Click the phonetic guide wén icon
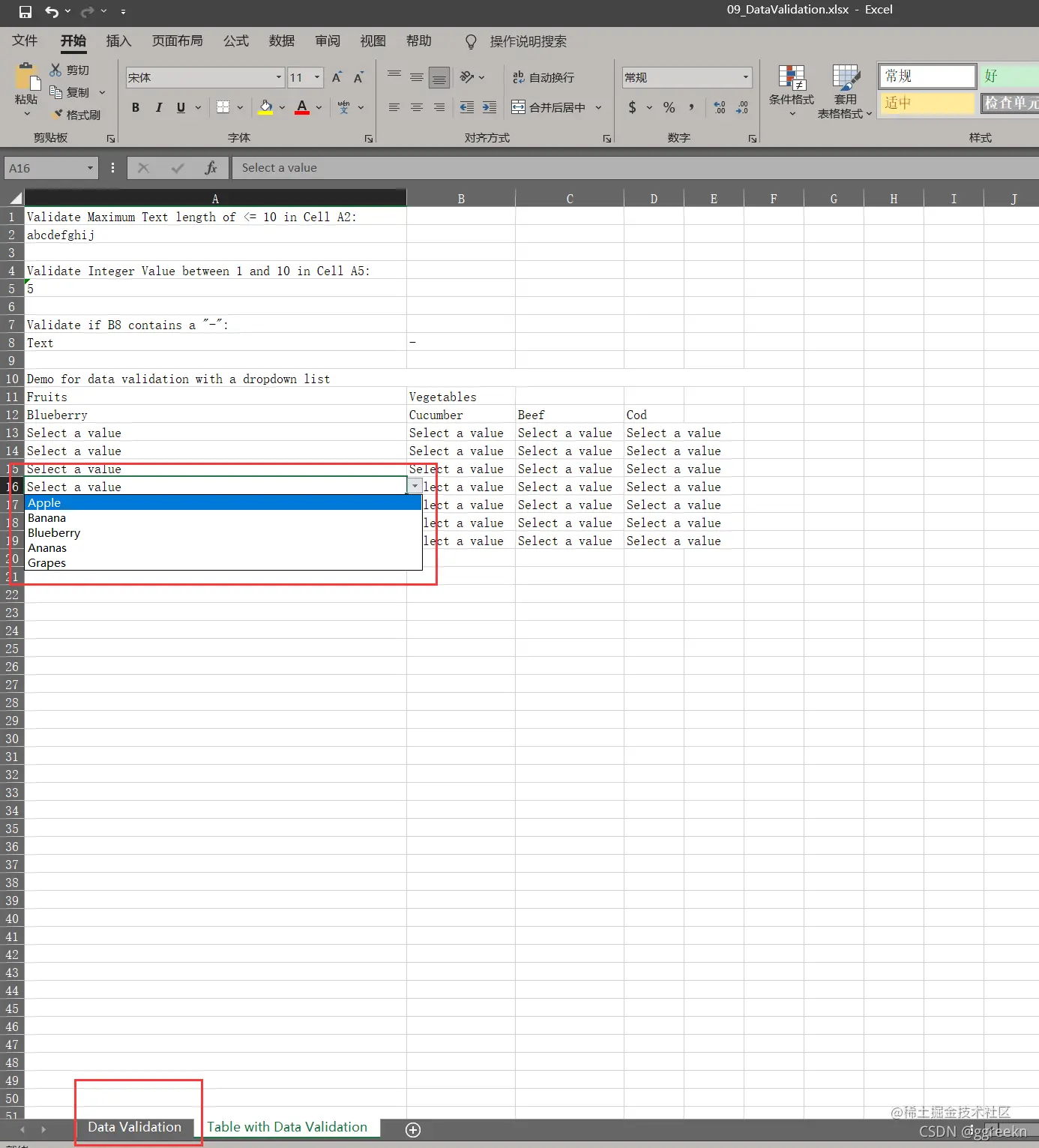 click(x=343, y=107)
